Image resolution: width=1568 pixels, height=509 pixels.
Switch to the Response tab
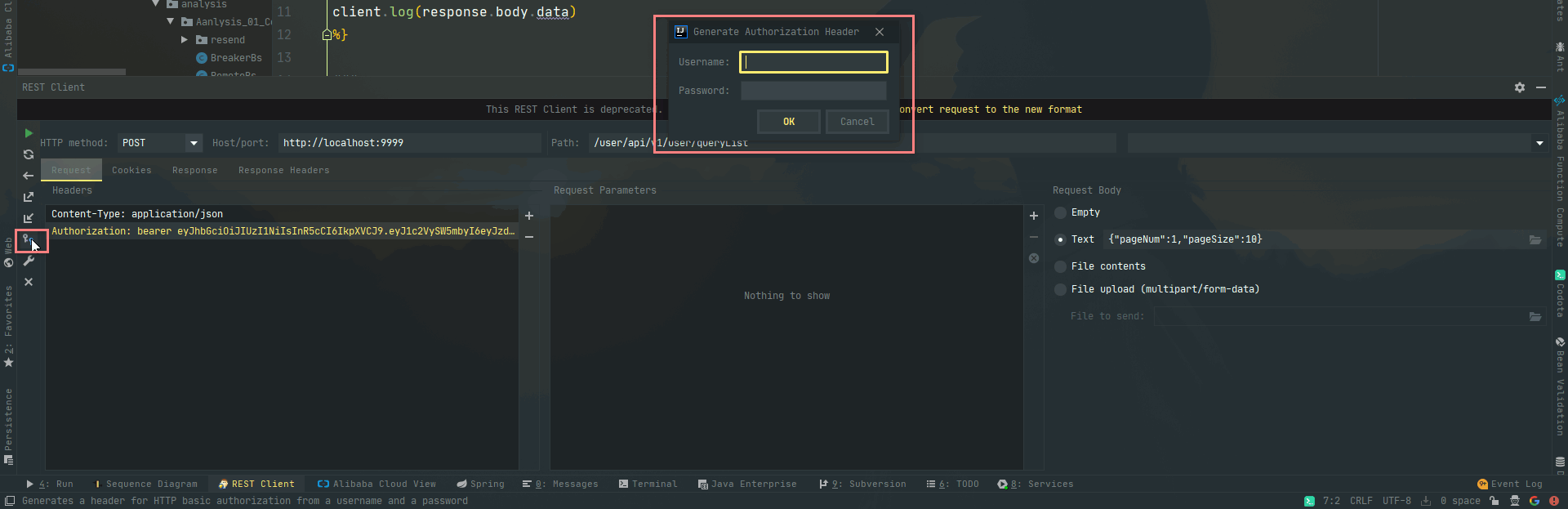194,170
